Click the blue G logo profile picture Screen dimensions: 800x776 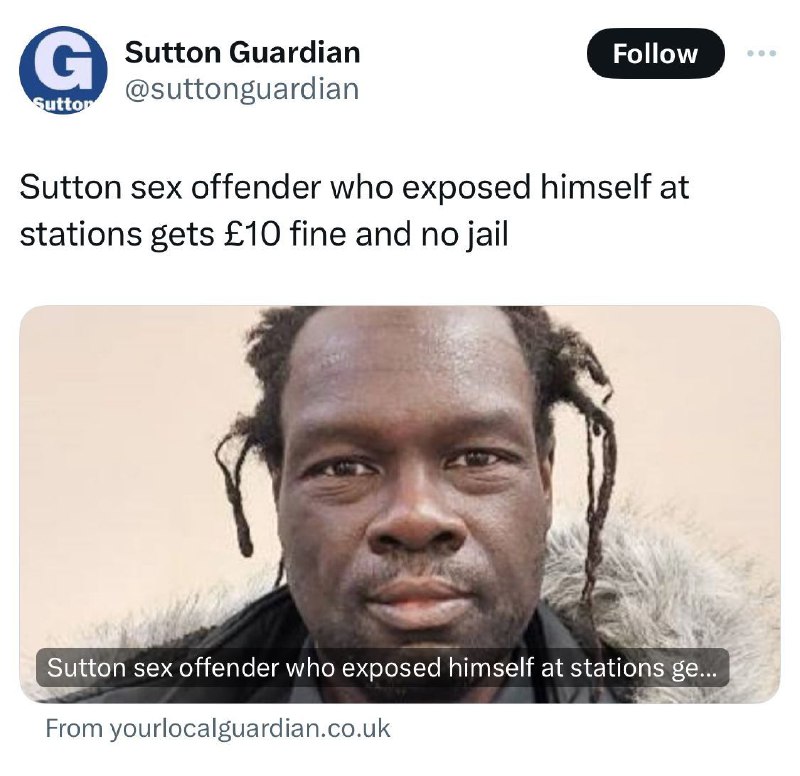tap(63, 70)
